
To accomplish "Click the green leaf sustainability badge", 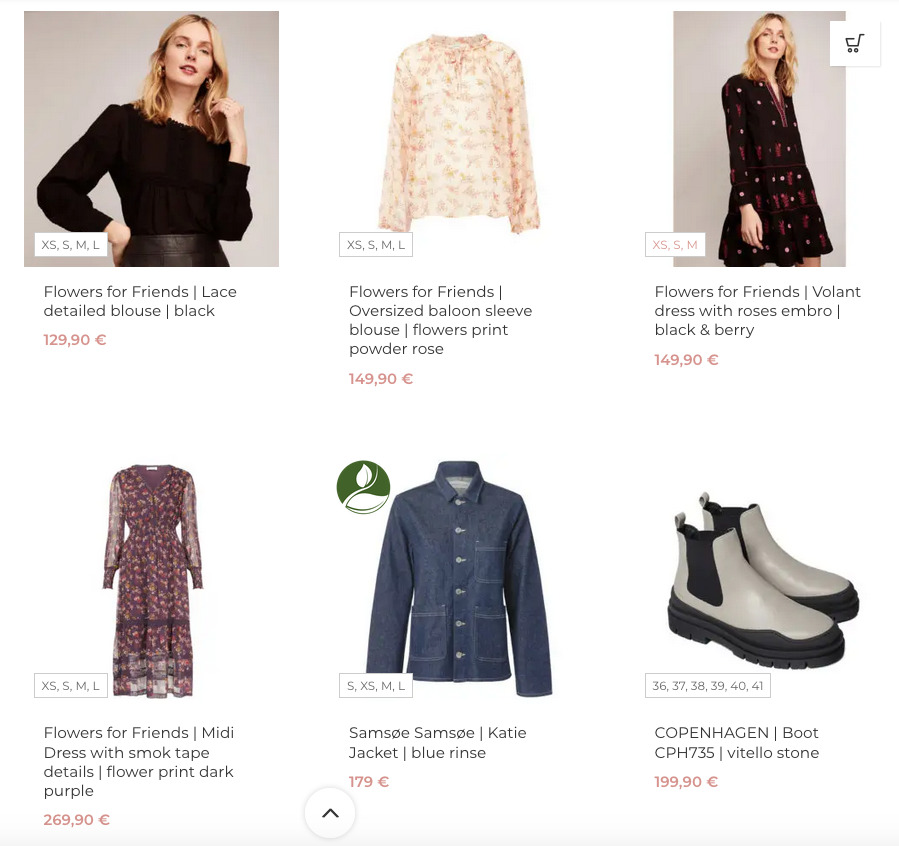I will coord(363,487).
